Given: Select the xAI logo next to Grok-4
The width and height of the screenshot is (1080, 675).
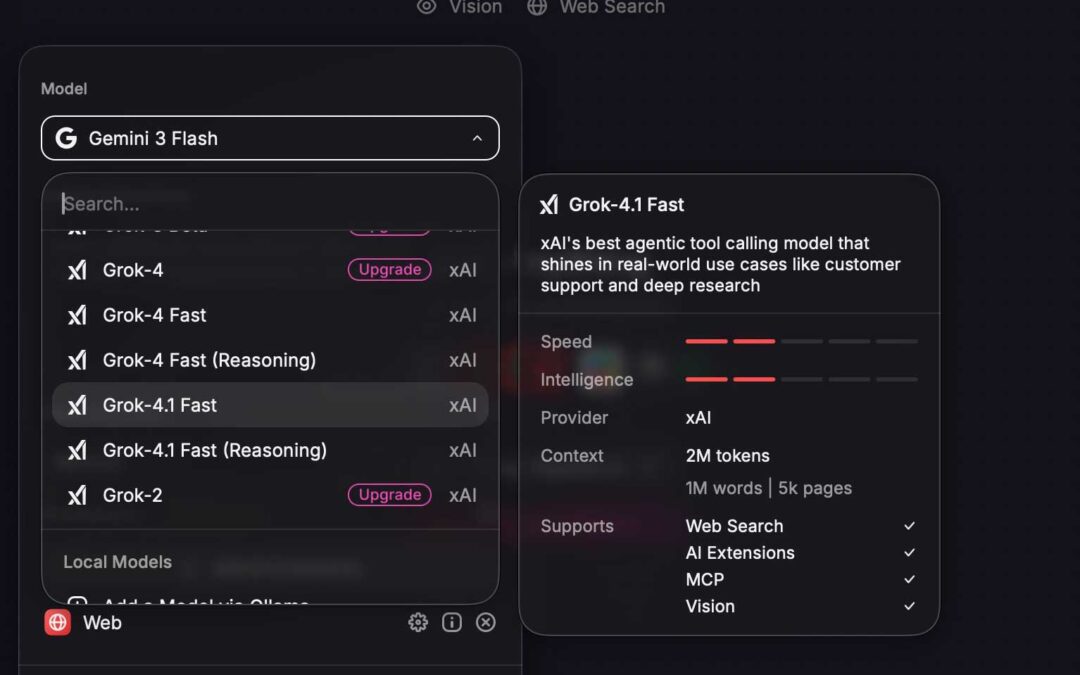Looking at the screenshot, I should click(x=78, y=270).
